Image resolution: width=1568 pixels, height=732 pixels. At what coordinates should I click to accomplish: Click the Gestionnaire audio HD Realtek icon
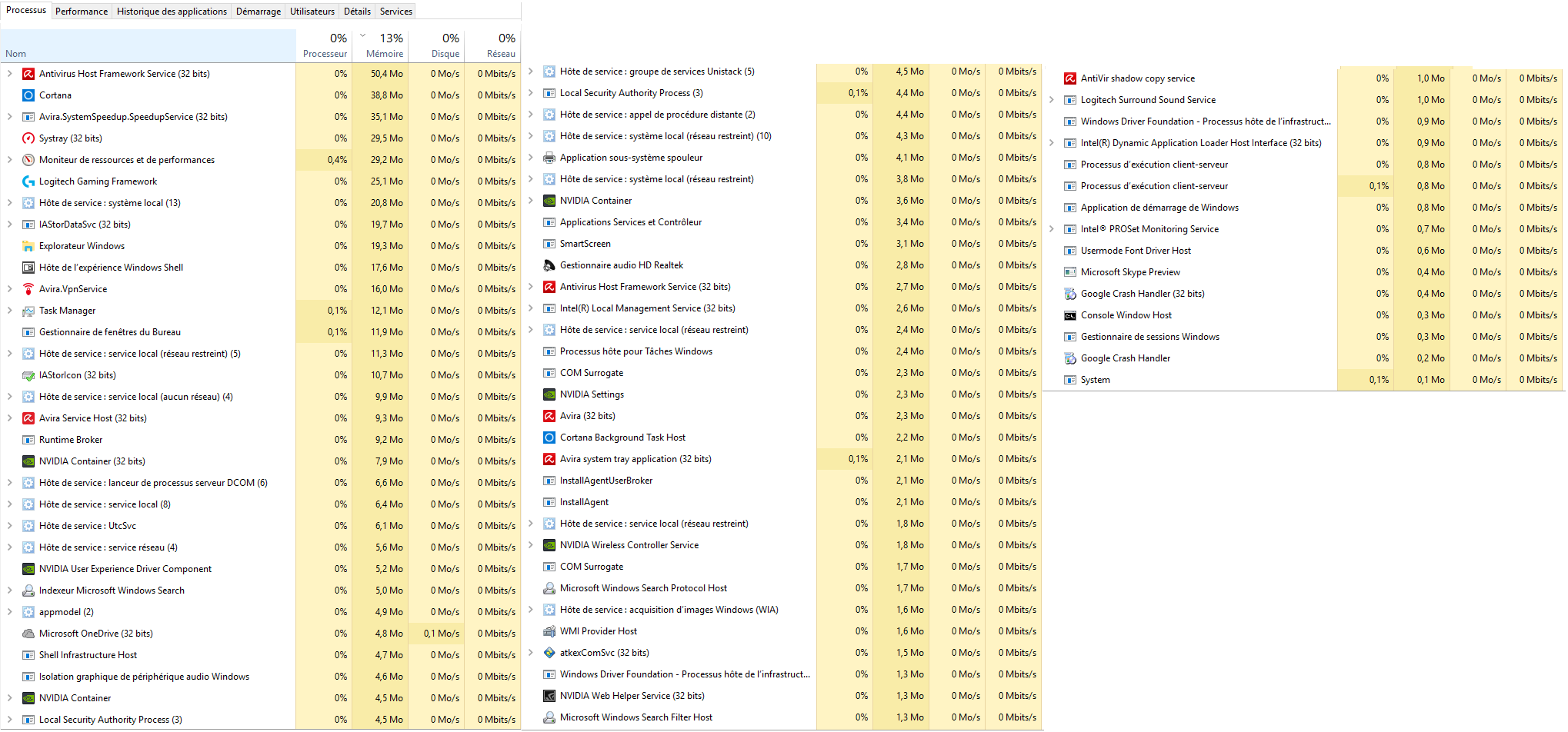[x=549, y=265]
